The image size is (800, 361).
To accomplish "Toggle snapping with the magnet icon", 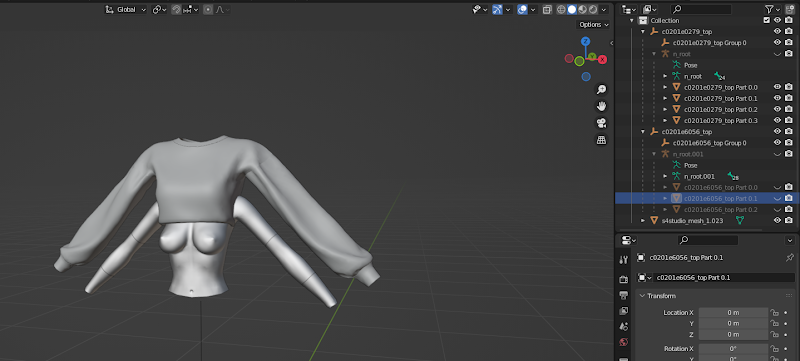I will 176,9.
